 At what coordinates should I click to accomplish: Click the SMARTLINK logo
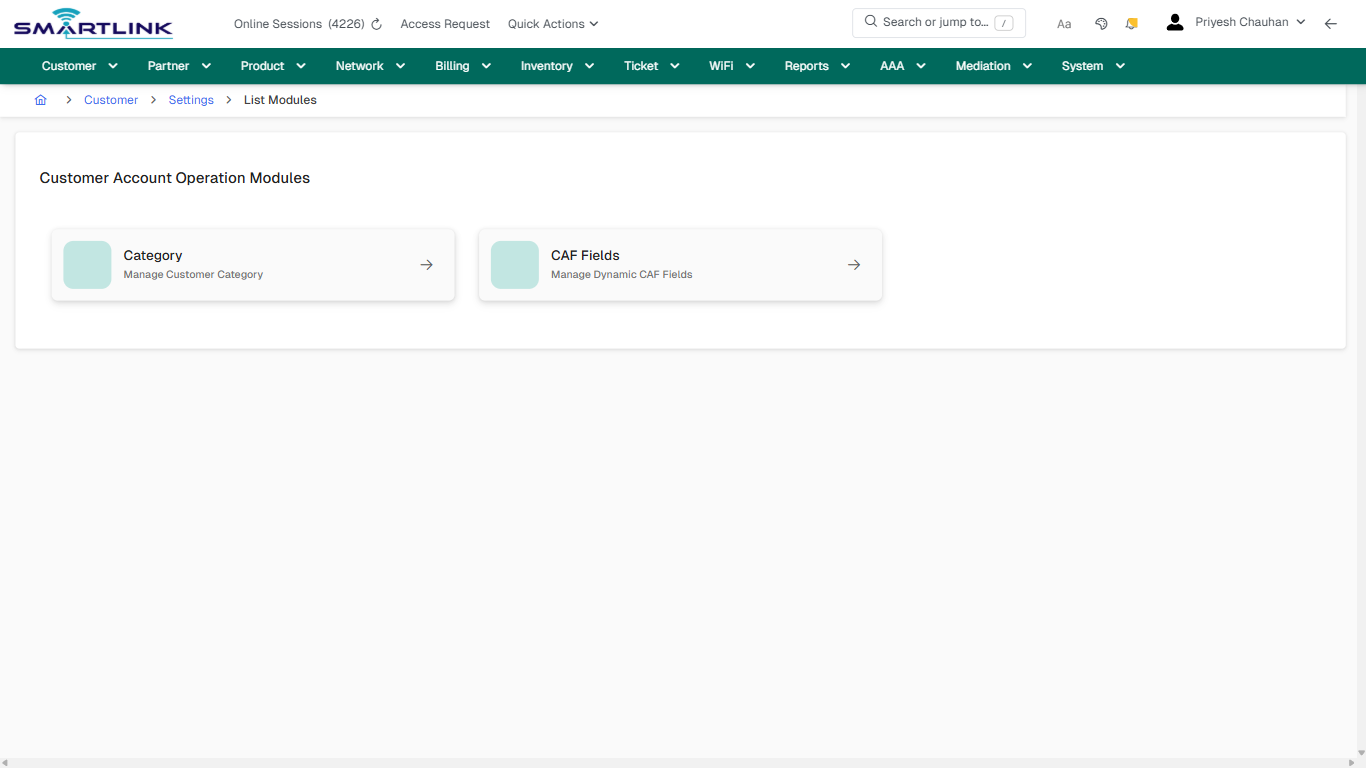point(92,23)
